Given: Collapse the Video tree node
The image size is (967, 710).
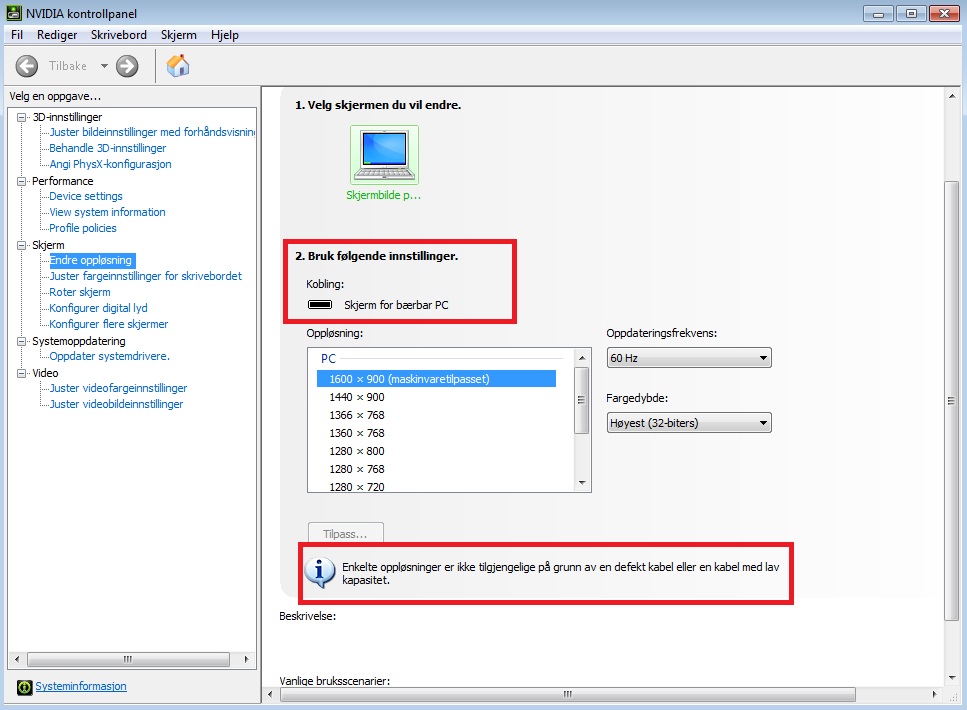Looking at the screenshot, I should (22, 373).
